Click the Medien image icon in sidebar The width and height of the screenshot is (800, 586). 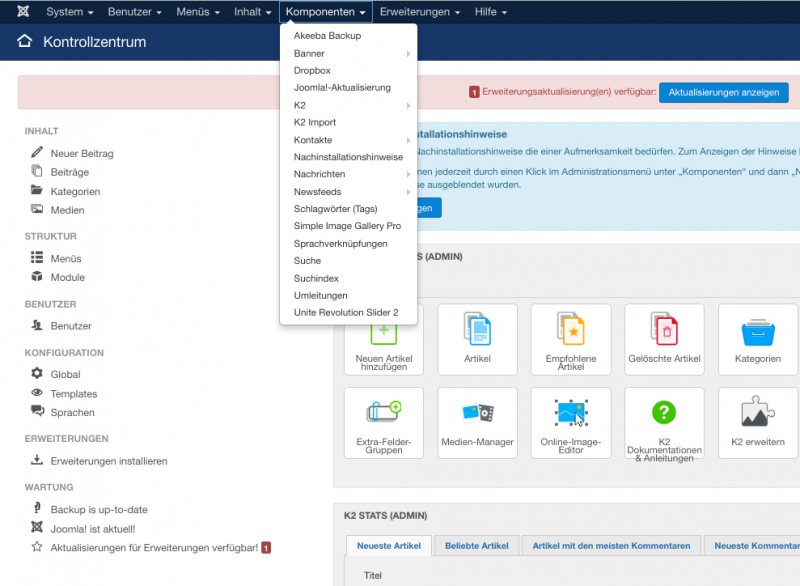[37, 209]
